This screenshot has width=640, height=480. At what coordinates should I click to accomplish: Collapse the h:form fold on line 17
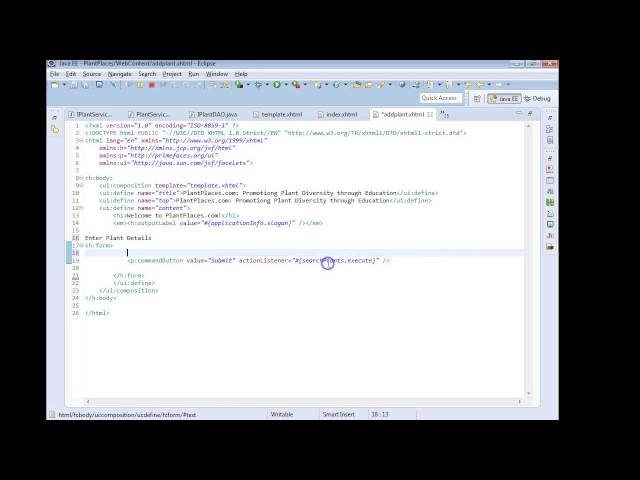(x=81, y=245)
